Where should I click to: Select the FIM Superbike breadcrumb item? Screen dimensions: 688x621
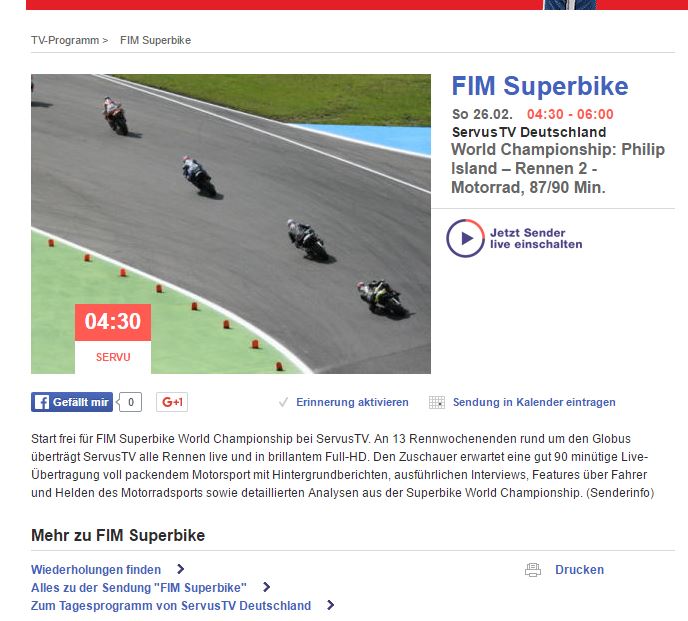[x=155, y=41]
